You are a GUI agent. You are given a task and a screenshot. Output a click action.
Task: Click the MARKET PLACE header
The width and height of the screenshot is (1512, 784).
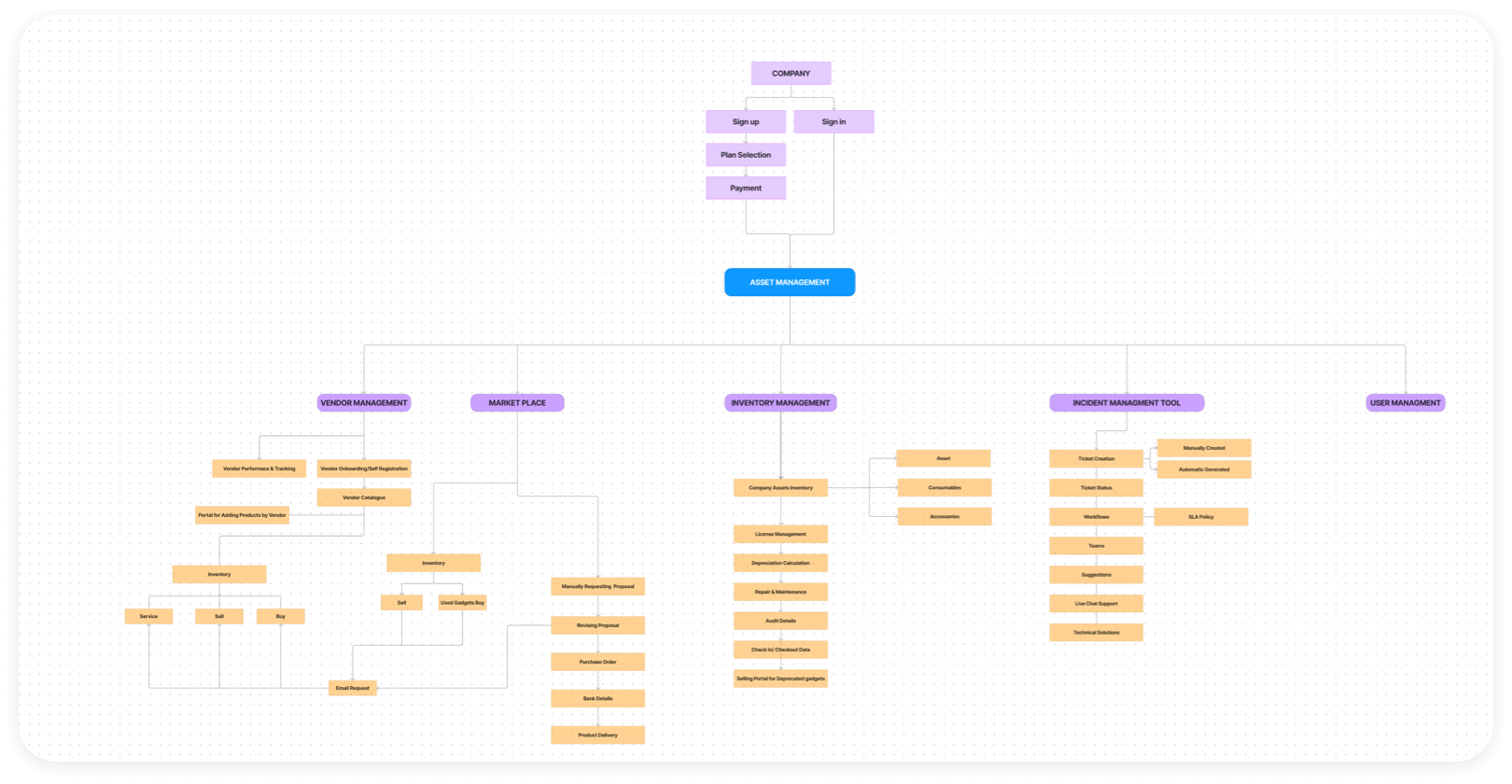(x=517, y=403)
